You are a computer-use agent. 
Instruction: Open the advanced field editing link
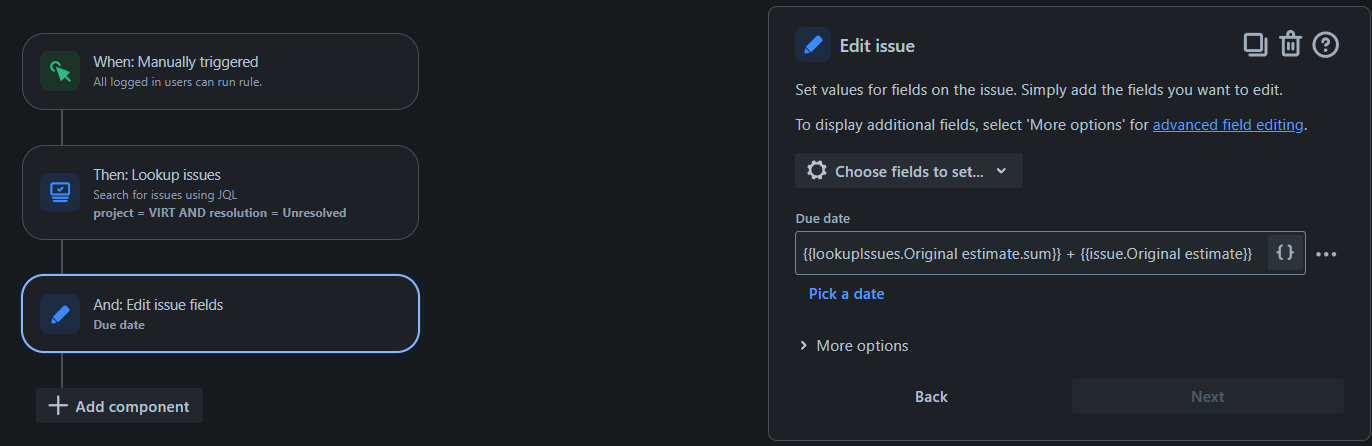pyautogui.click(x=1228, y=125)
